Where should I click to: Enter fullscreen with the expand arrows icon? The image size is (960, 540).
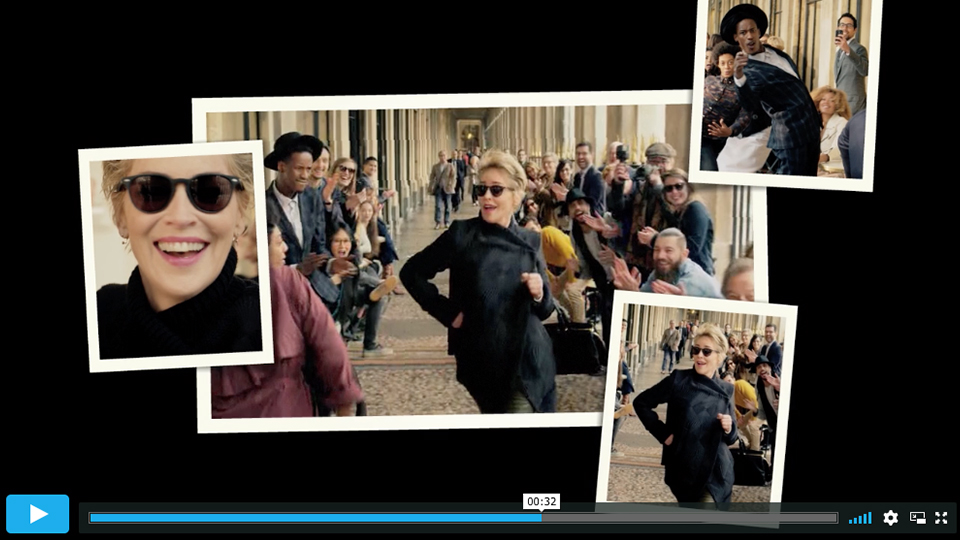click(x=942, y=518)
